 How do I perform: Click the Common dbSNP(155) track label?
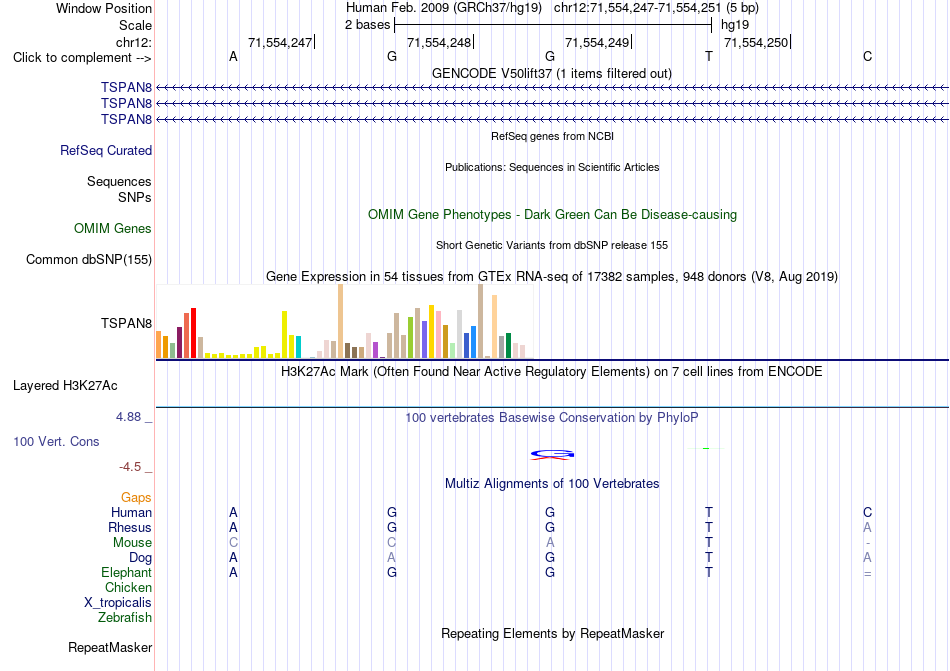pos(89,259)
